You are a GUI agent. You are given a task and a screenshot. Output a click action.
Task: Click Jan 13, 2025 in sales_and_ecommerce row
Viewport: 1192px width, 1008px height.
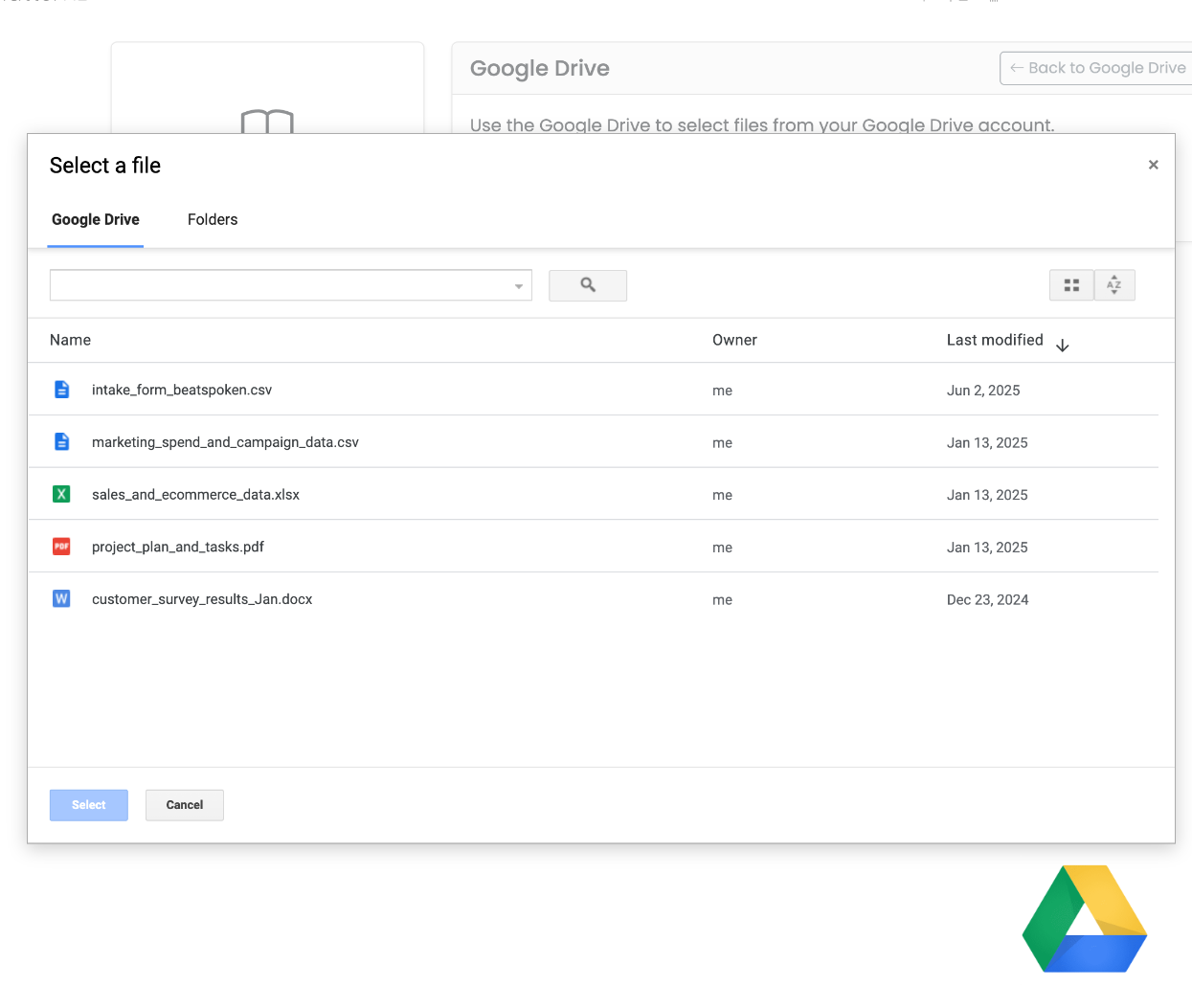coord(987,495)
